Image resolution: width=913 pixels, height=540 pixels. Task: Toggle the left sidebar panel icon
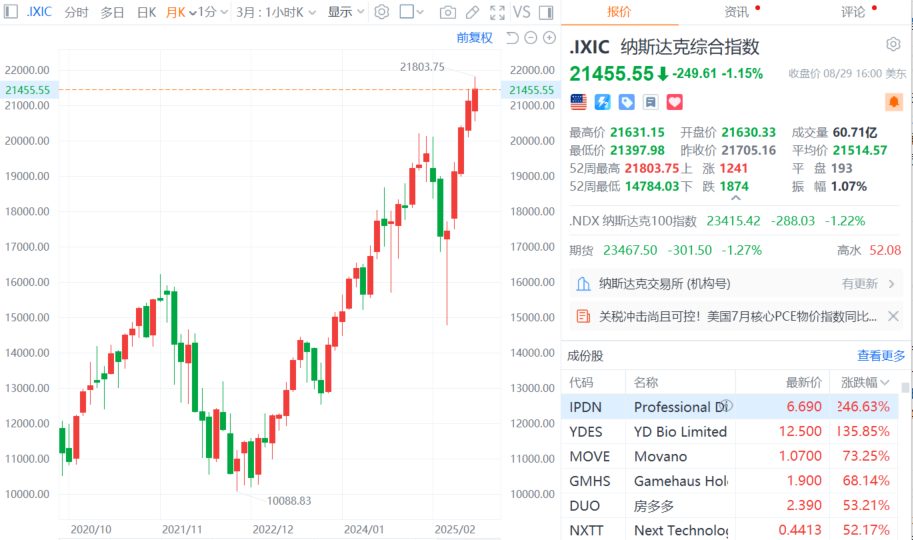(10, 11)
